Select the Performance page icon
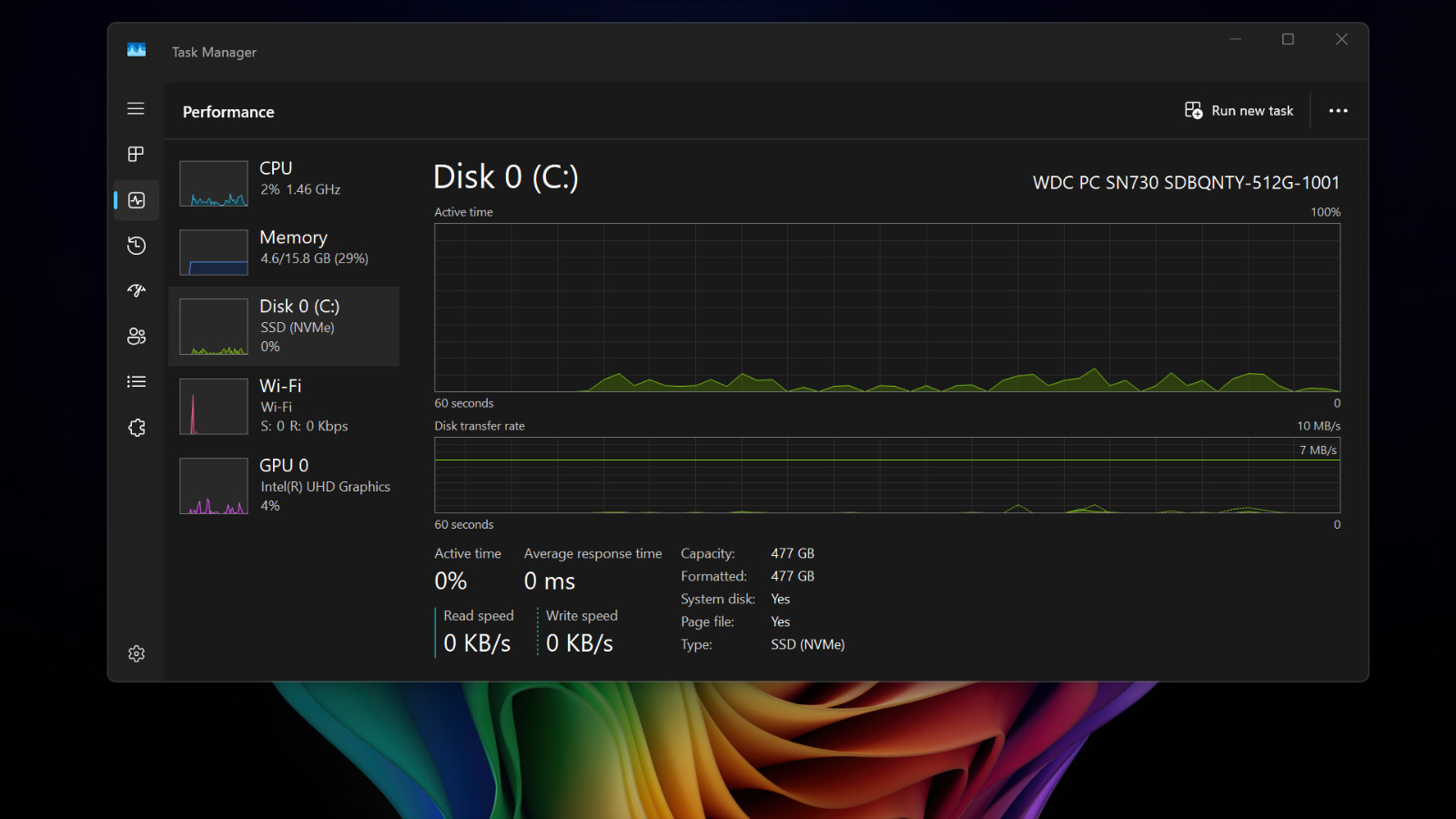 pyautogui.click(x=136, y=199)
